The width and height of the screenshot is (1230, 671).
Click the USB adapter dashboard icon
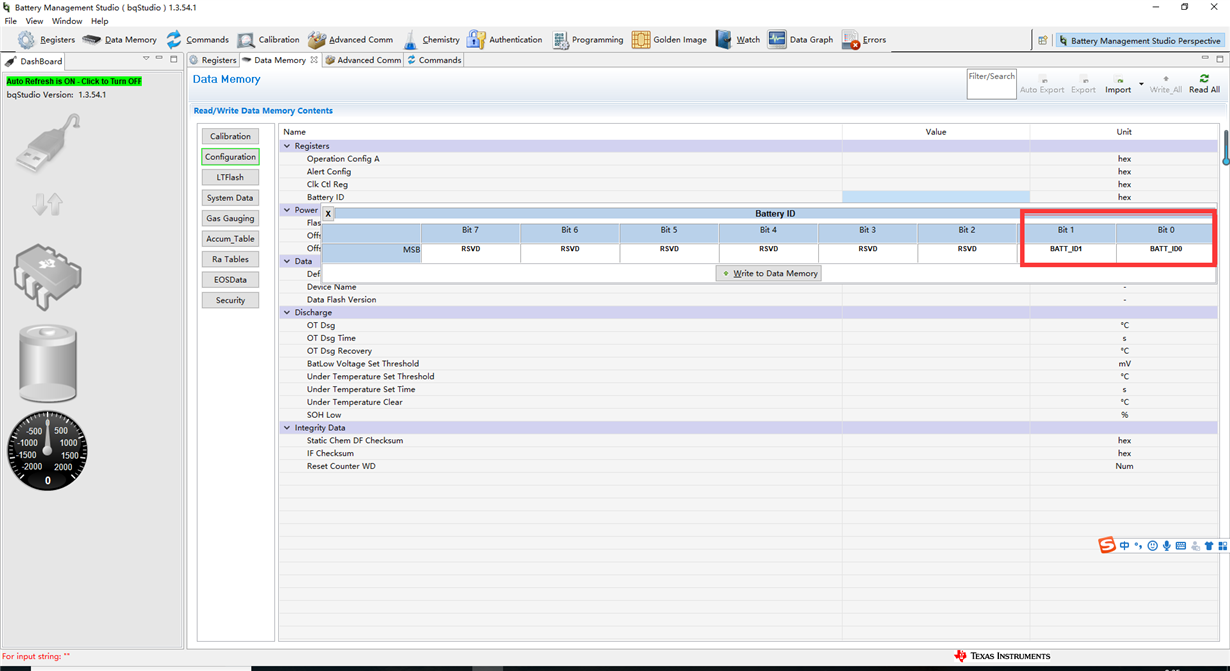(48, 145)
